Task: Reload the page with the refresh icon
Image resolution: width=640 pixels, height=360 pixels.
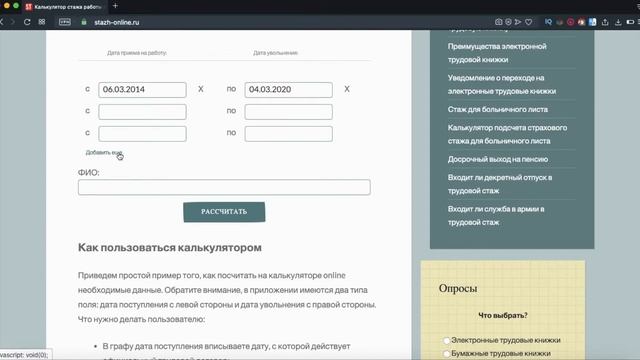Action: [27, 22]
